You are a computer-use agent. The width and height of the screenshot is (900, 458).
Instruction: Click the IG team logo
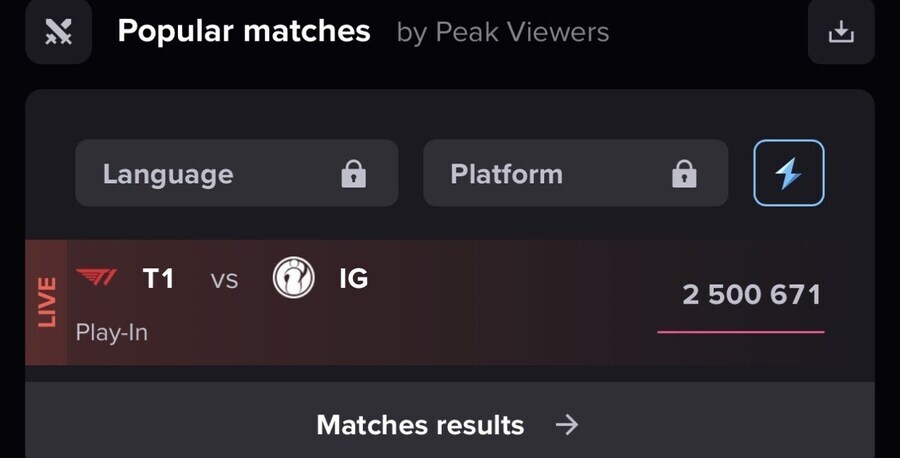(x=294, y=278)
